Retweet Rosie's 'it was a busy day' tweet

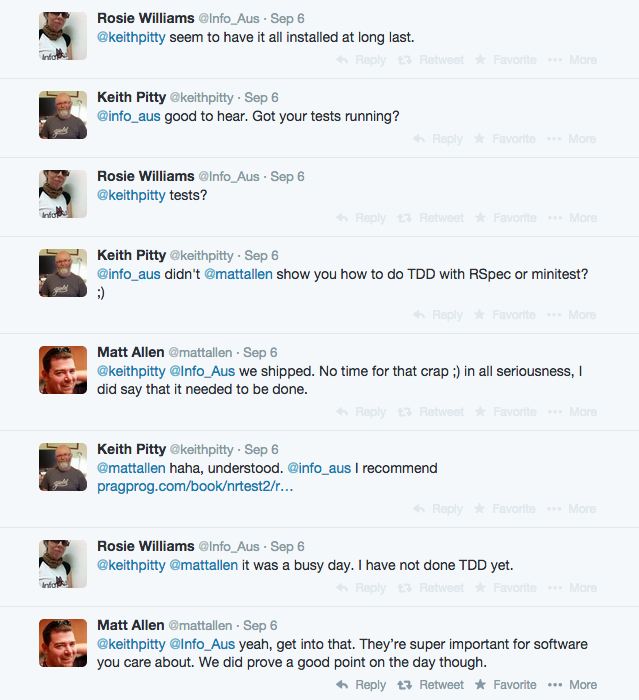430,588
